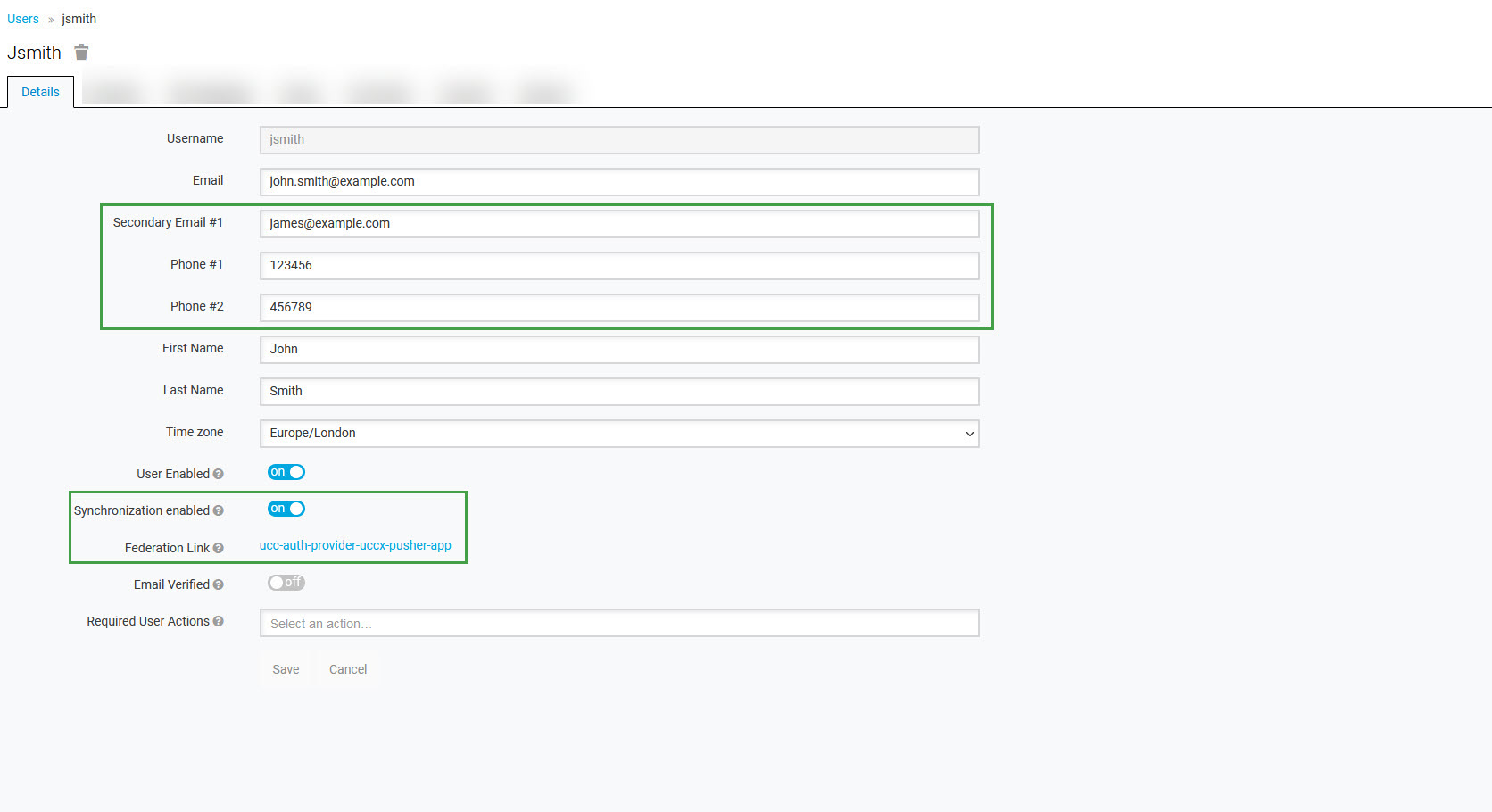Click the Last Name field

click(x=618, y=392)
